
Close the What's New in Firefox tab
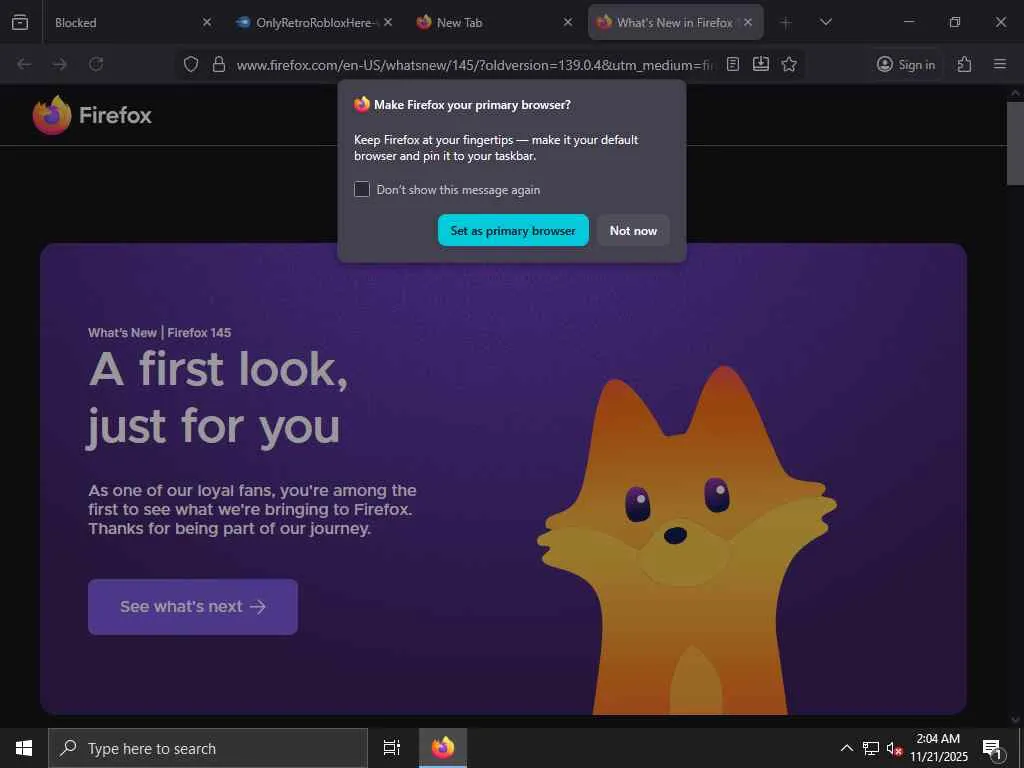point(748,22)
